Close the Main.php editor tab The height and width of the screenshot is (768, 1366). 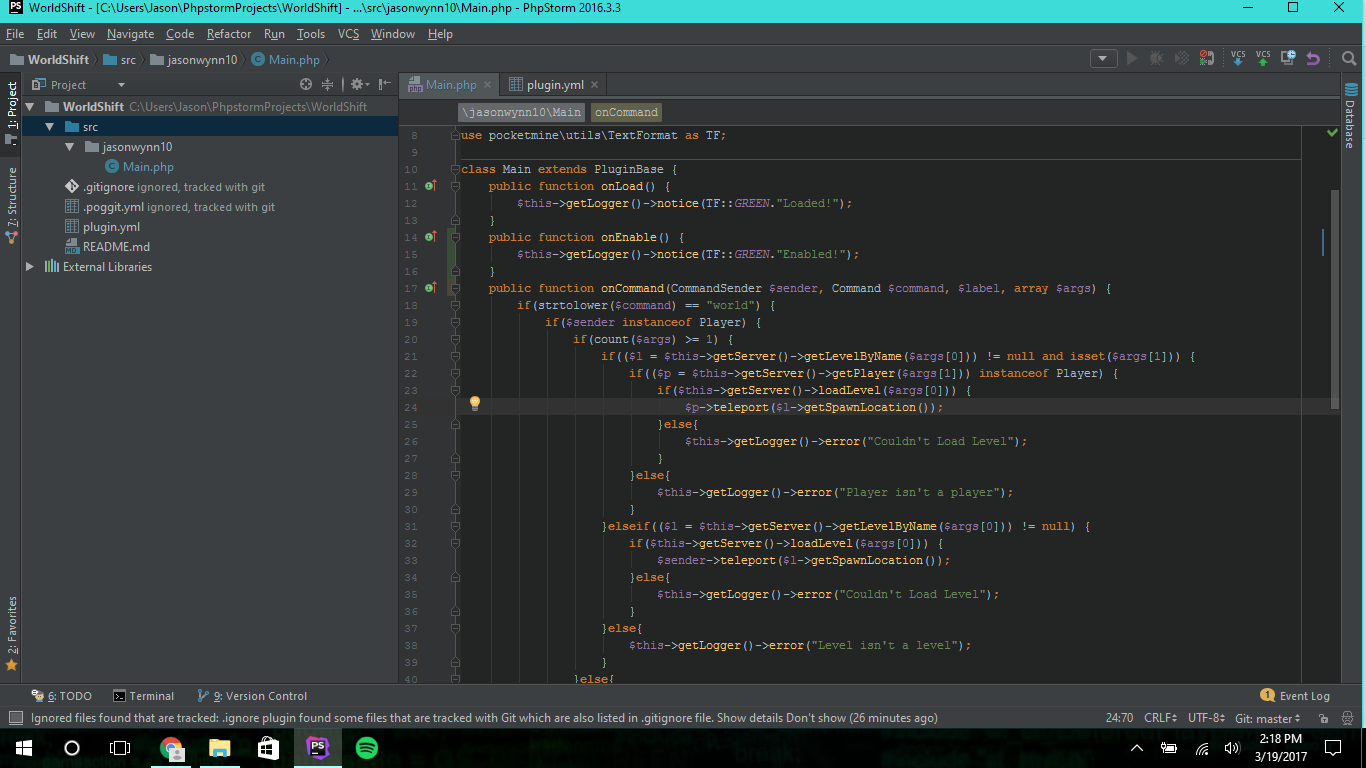tap(487, 85)
